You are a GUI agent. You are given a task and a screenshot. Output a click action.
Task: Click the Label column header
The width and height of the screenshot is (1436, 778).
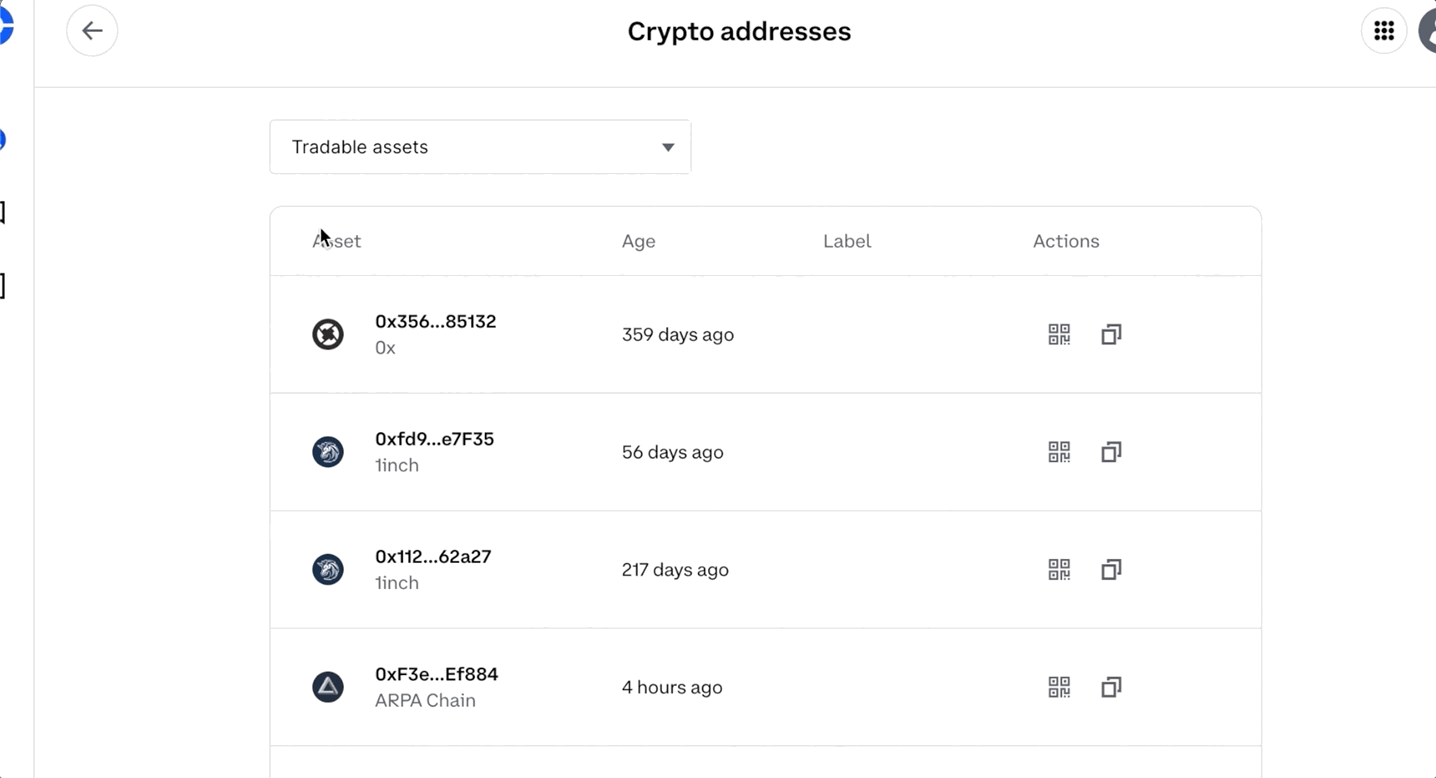click(x=847, y=241)
